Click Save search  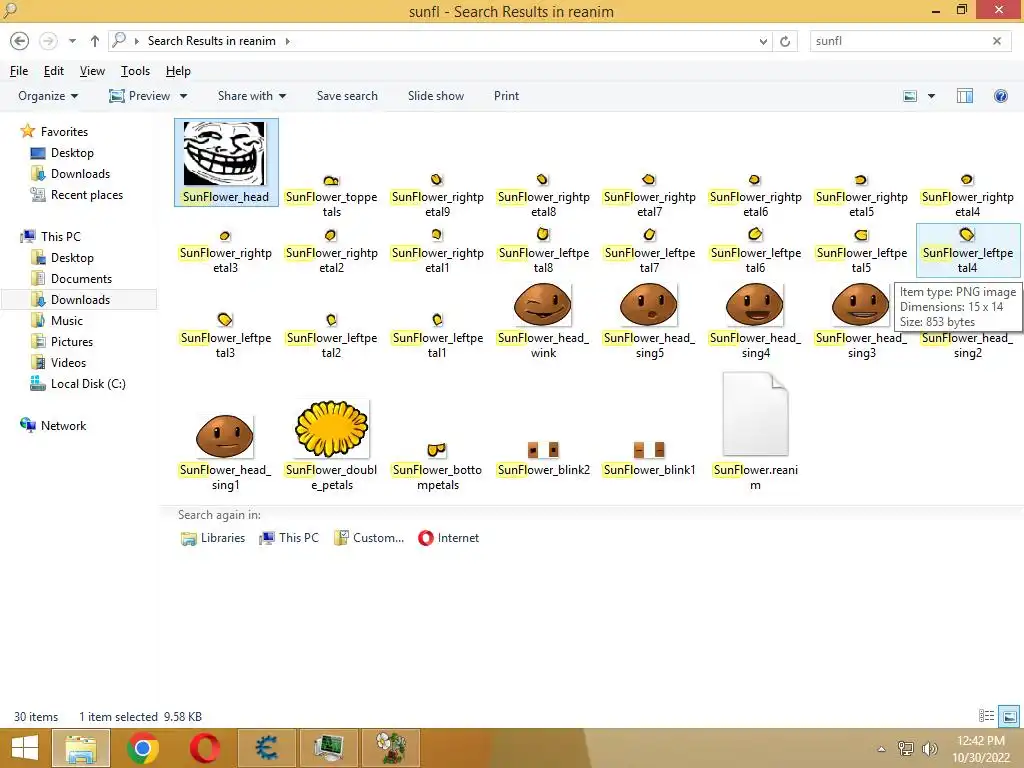tap(347, 96)
